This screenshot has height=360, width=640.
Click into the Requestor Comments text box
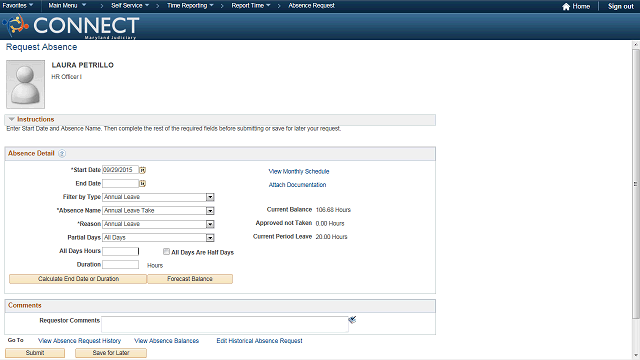point(225,324)
